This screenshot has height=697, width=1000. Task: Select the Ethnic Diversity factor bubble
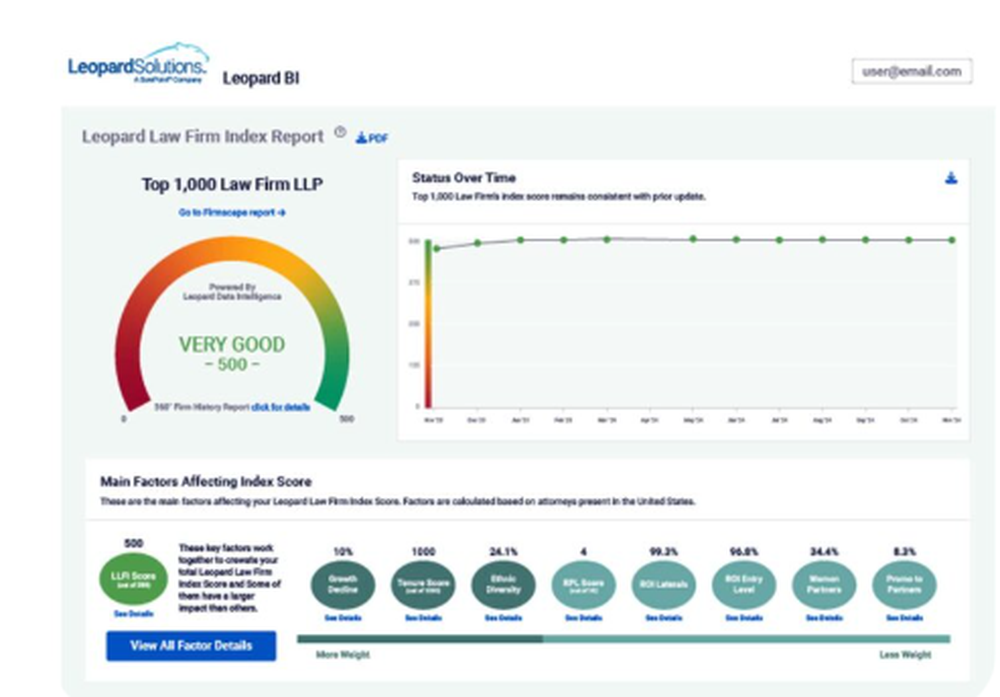click(x=503, y=585)
